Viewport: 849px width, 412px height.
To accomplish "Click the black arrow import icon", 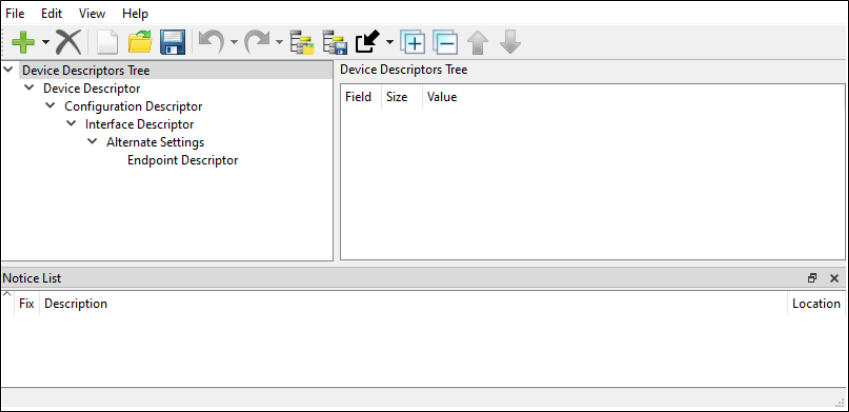I will (367, 43).
